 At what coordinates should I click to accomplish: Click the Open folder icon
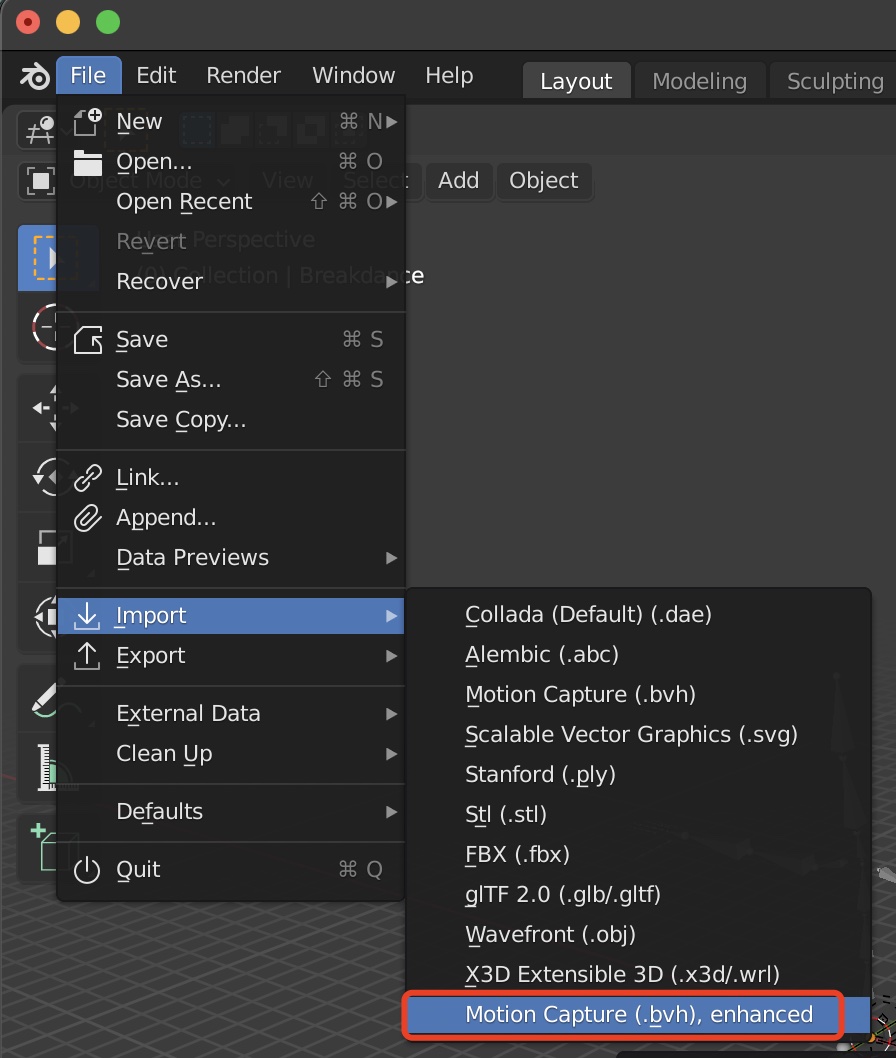pyautogui.click(x=87, y=162)
